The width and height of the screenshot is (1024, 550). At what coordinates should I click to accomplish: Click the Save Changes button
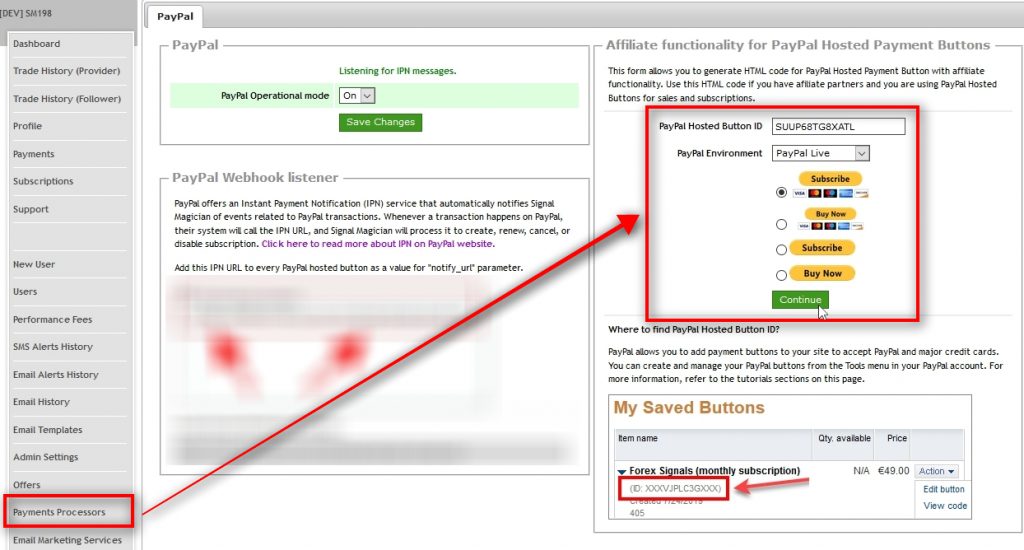click(x=380, y=122)
